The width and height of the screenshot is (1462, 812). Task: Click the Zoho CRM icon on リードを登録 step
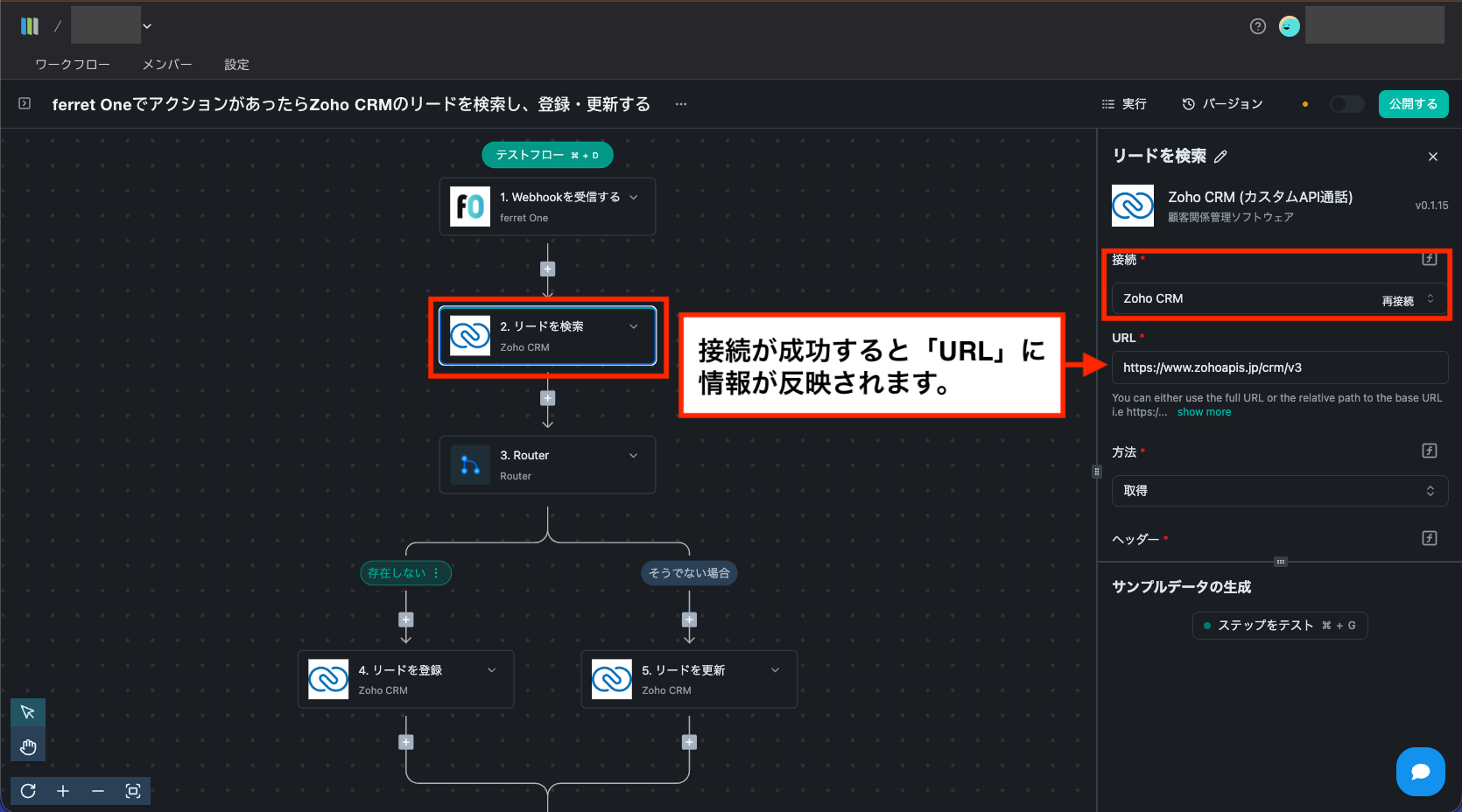tap(328, 679)
